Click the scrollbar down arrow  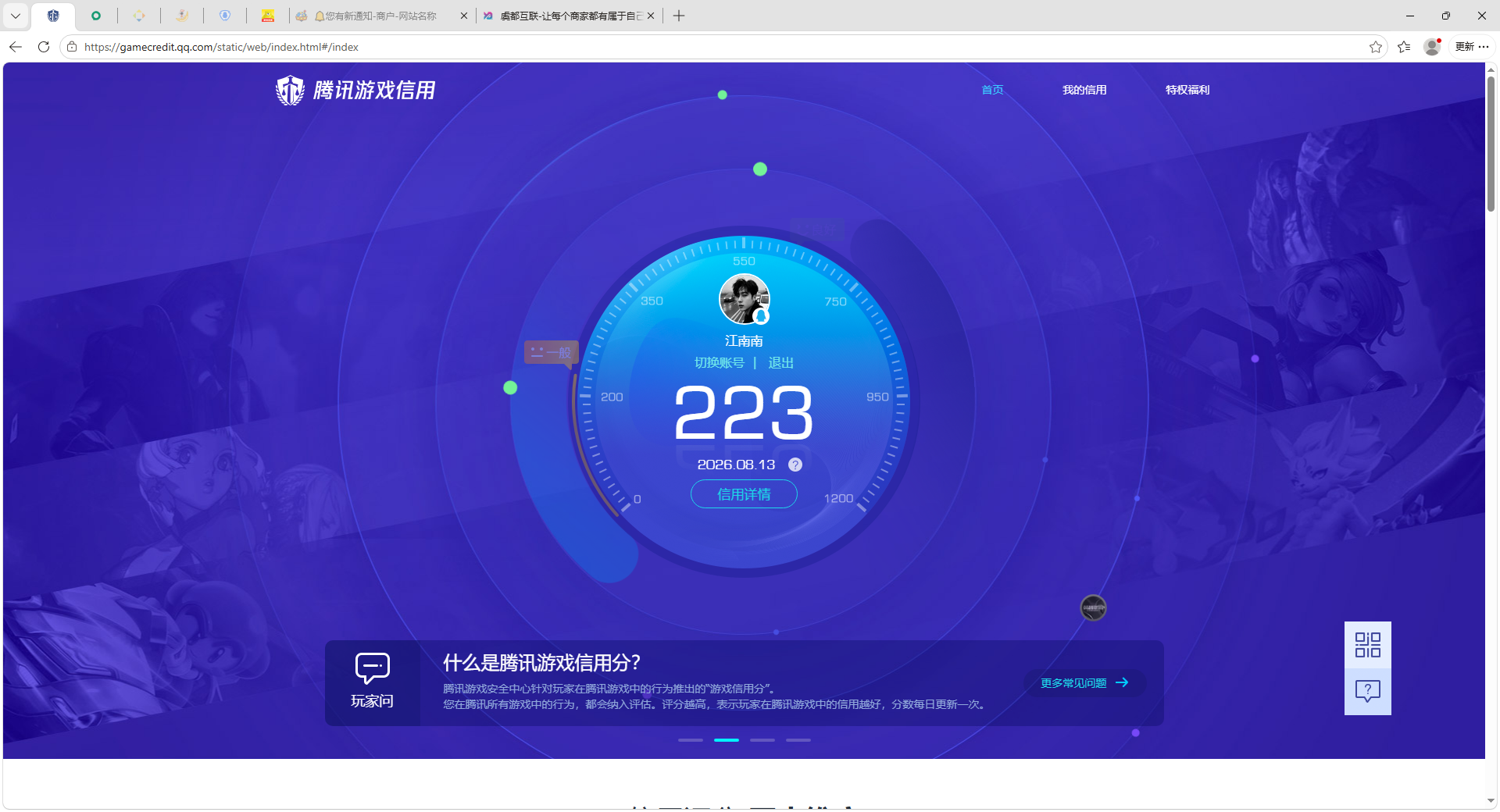coord(1491,801)
